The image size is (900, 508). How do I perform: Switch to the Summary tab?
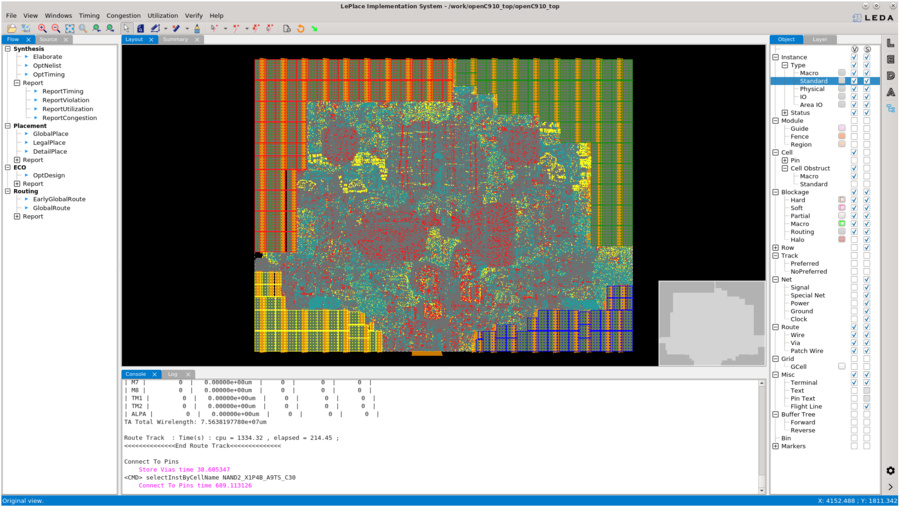click(175, 40)
